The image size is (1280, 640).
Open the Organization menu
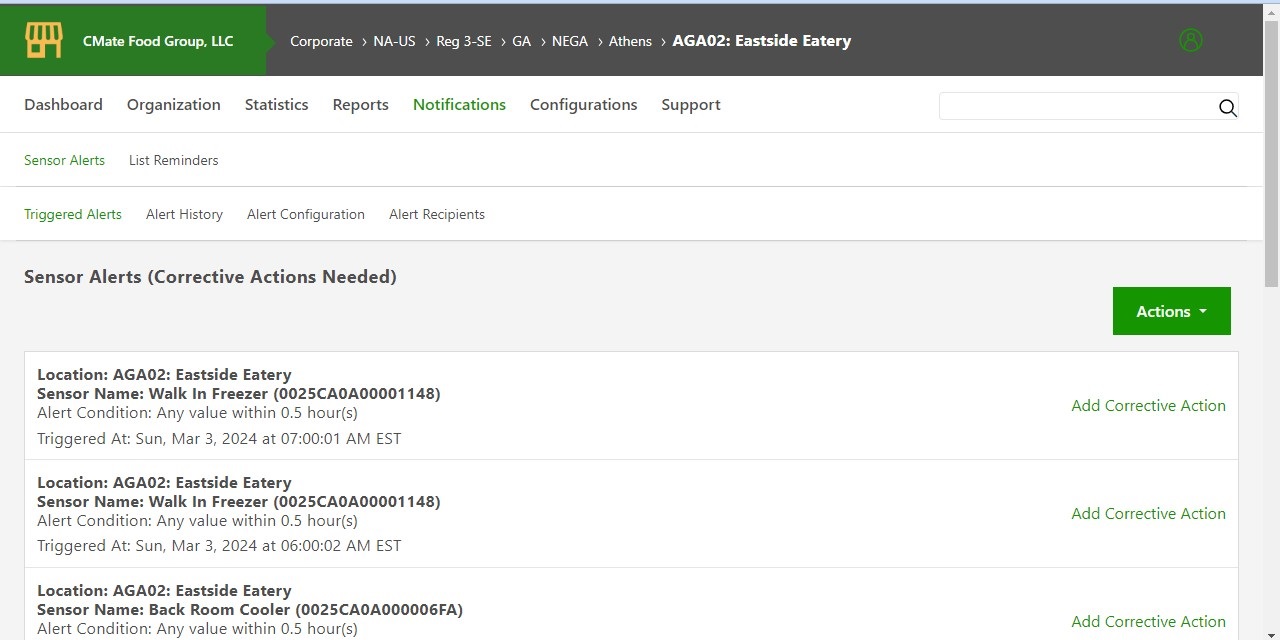tap(173, 104)
